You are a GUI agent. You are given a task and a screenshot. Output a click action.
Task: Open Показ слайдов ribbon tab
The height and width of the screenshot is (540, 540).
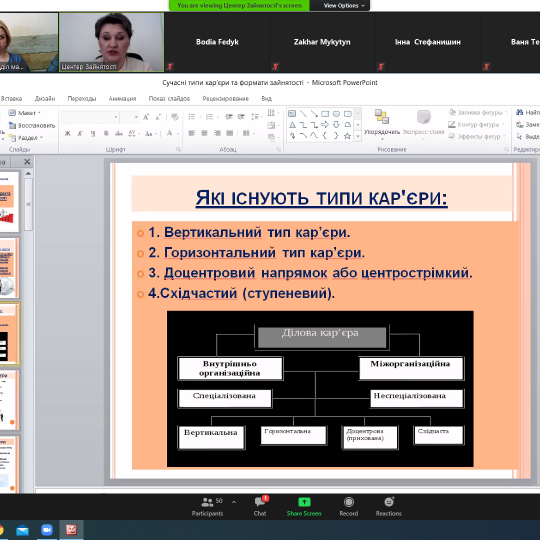click(x=169, y=98)
